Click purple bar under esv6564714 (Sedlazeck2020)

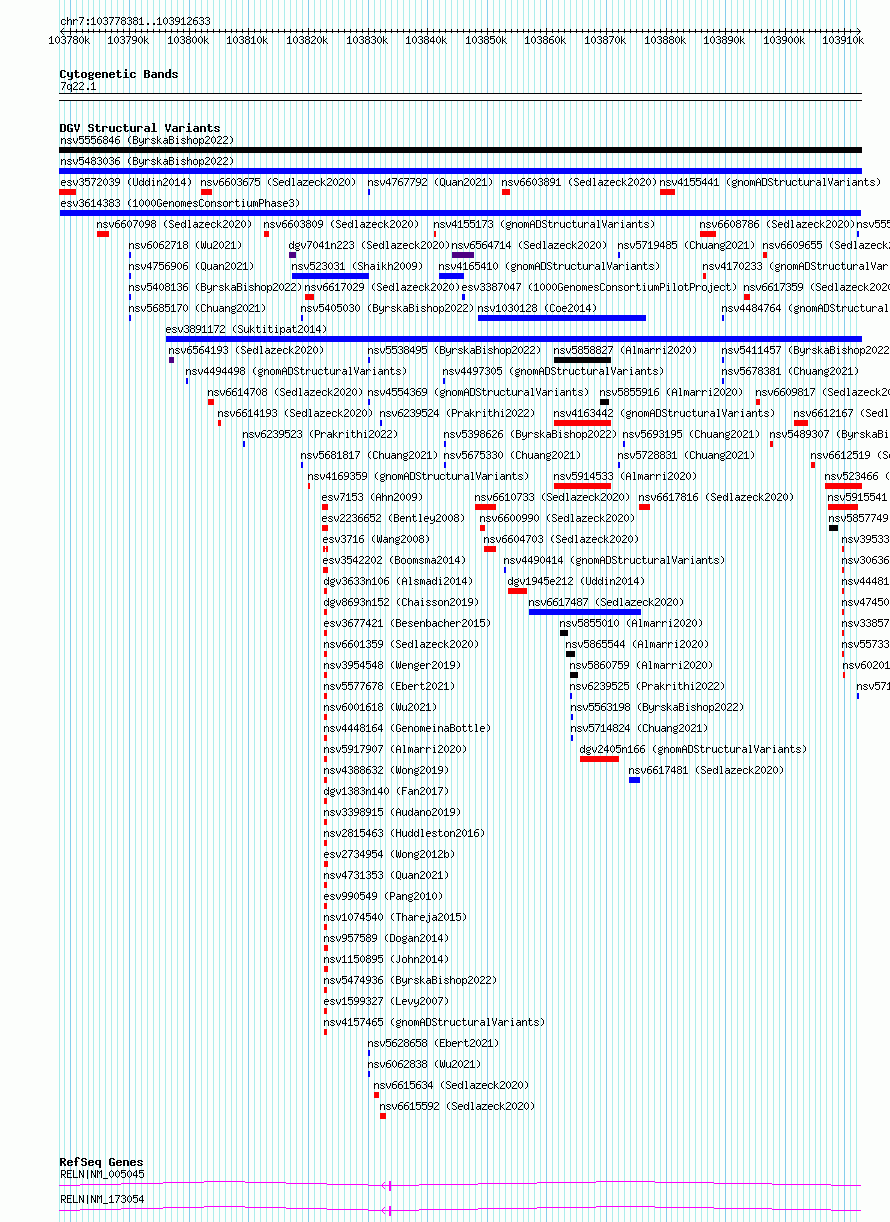(463, 255)
